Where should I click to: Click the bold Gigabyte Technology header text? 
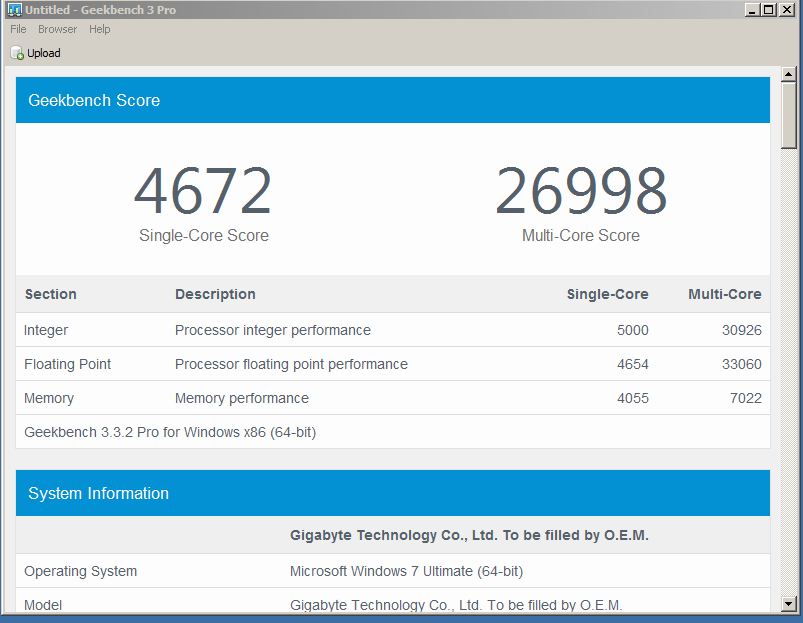[x=470, y=535]
